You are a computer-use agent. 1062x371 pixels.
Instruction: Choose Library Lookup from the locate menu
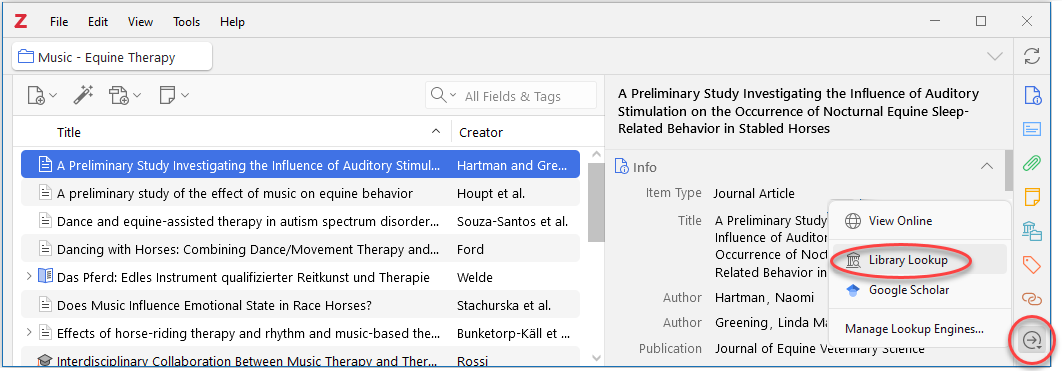(919, 260)
